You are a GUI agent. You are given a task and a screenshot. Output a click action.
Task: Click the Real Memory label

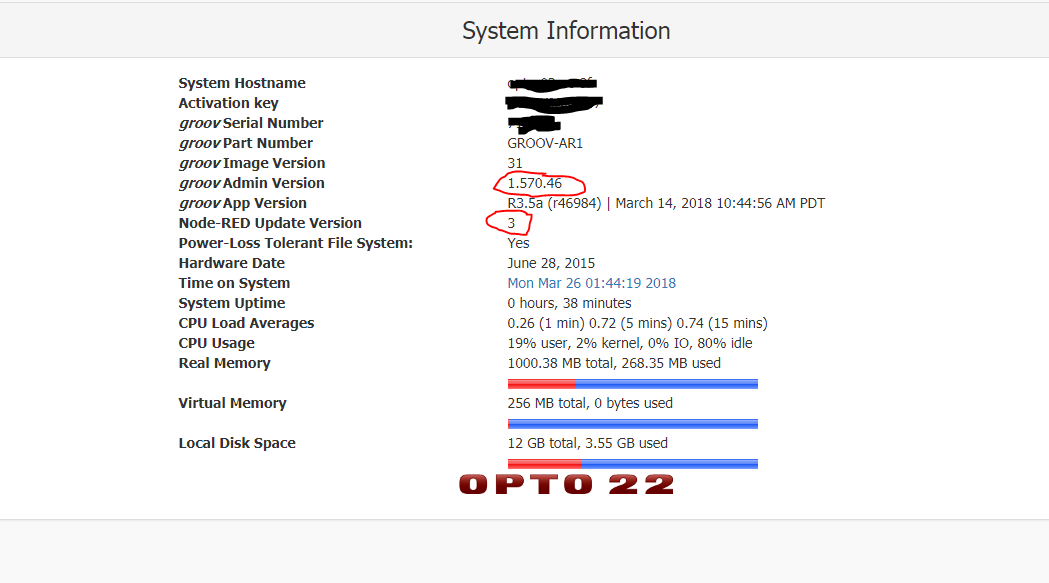[x=224, y=363]
